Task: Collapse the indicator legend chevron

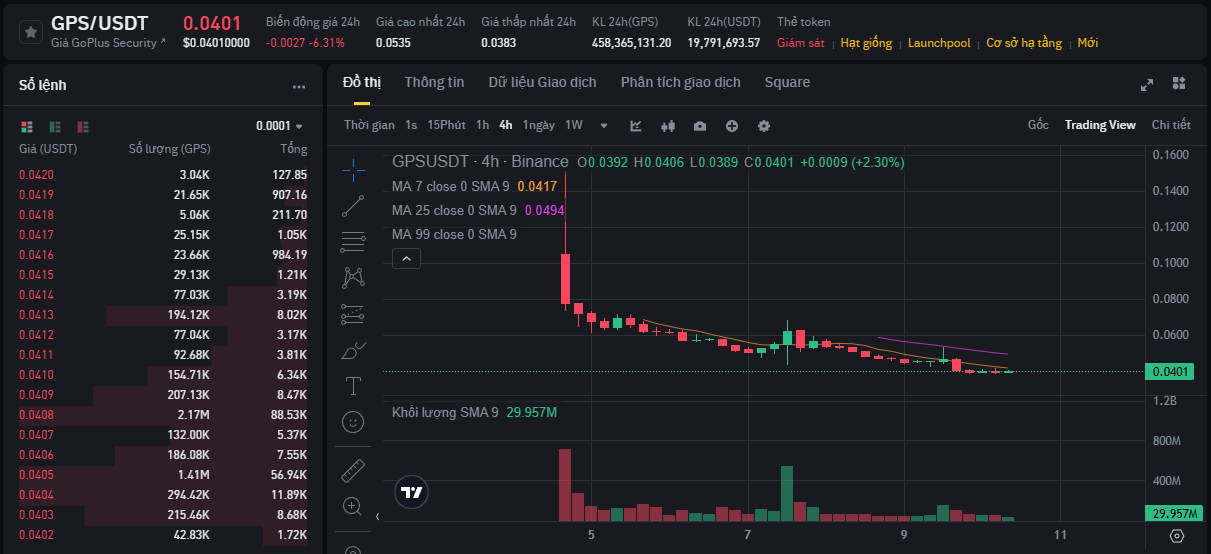Action: [x=406, y=259]
